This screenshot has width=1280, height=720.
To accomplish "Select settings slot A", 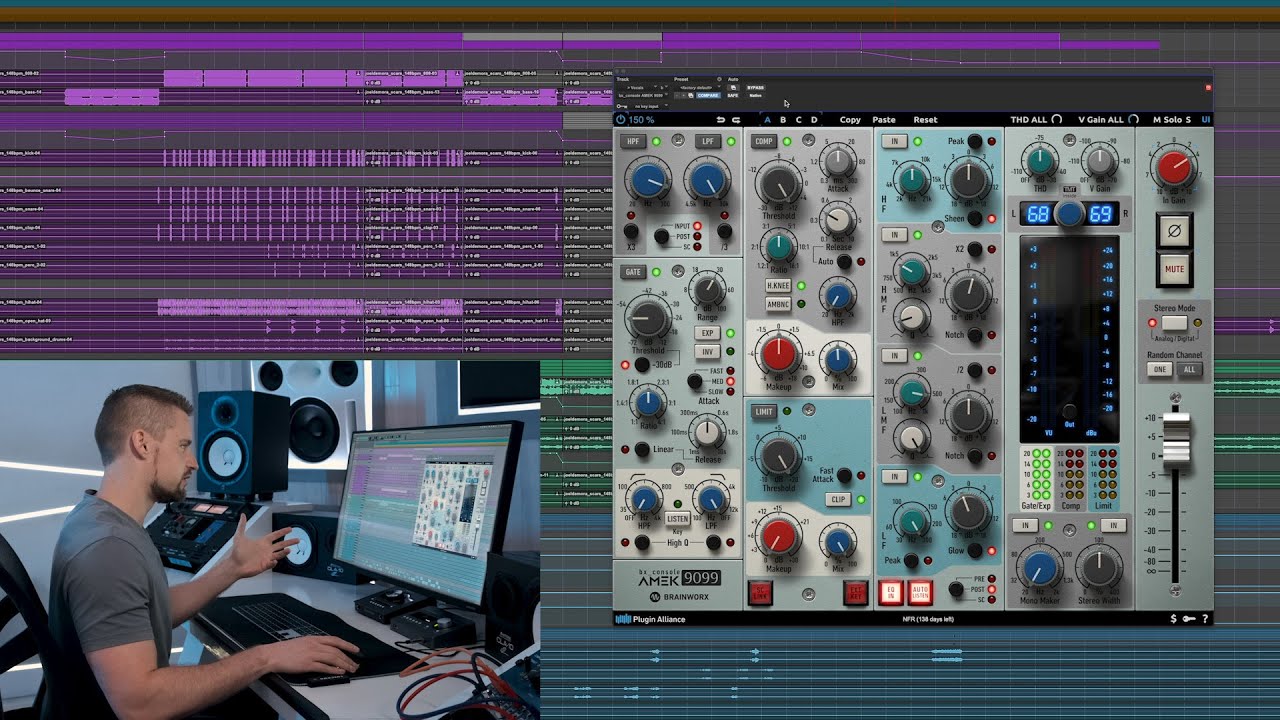I will click(767, 120).
